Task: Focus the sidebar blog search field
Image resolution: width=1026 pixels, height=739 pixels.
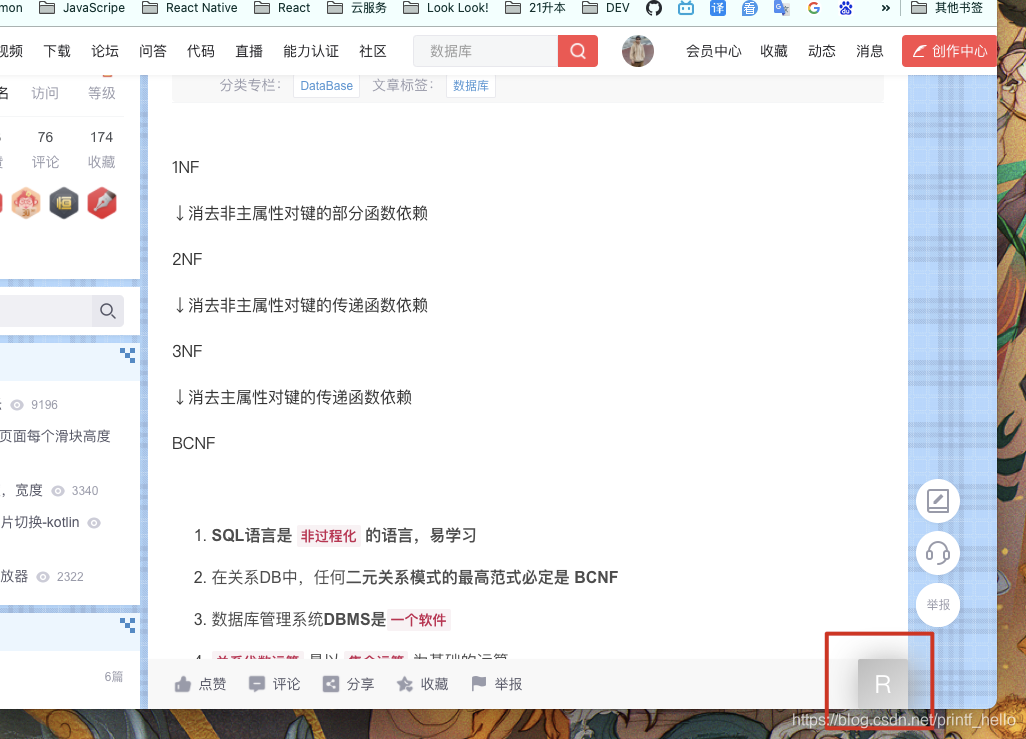Action: (46, 311)
